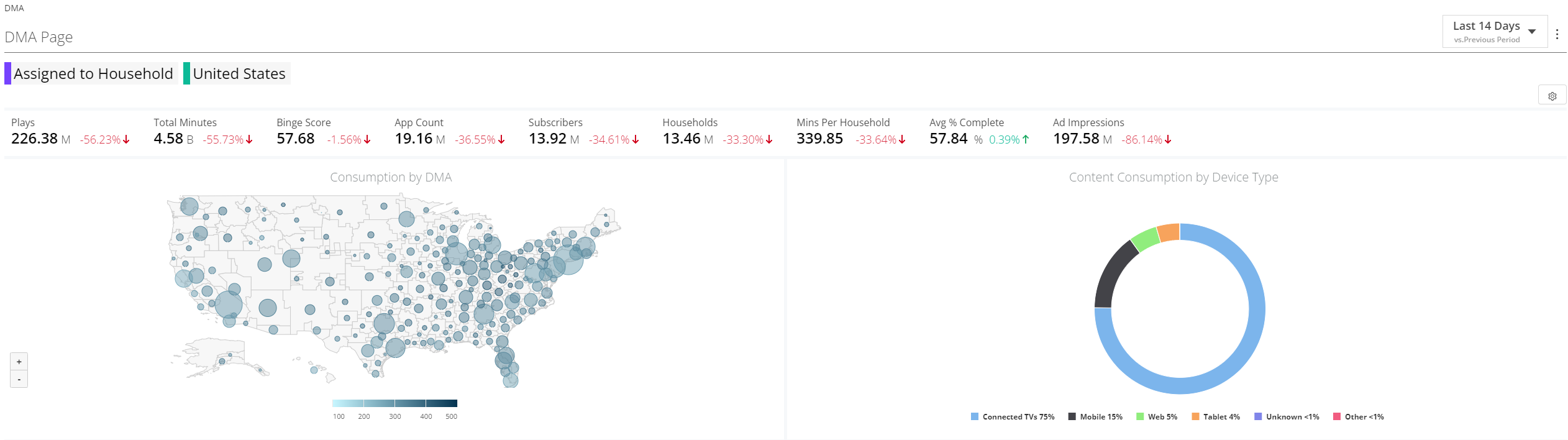
Task: Toggle Tablet 4% legend entry
Action: pyautogui.click(x=1216, y=417)
